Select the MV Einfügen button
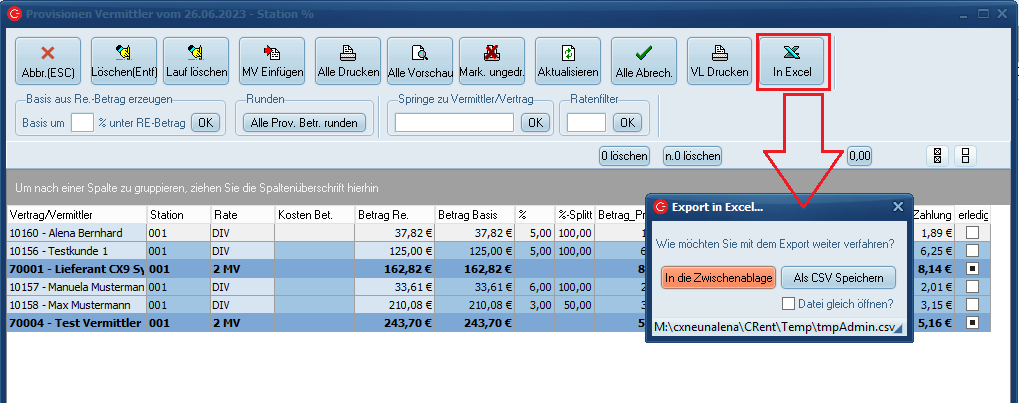 (x=271, y=62)
